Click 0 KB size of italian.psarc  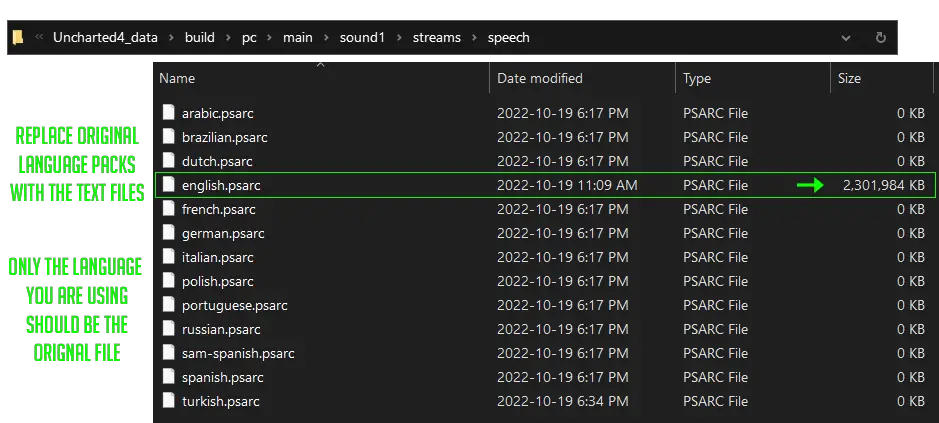tap(910, 257)
